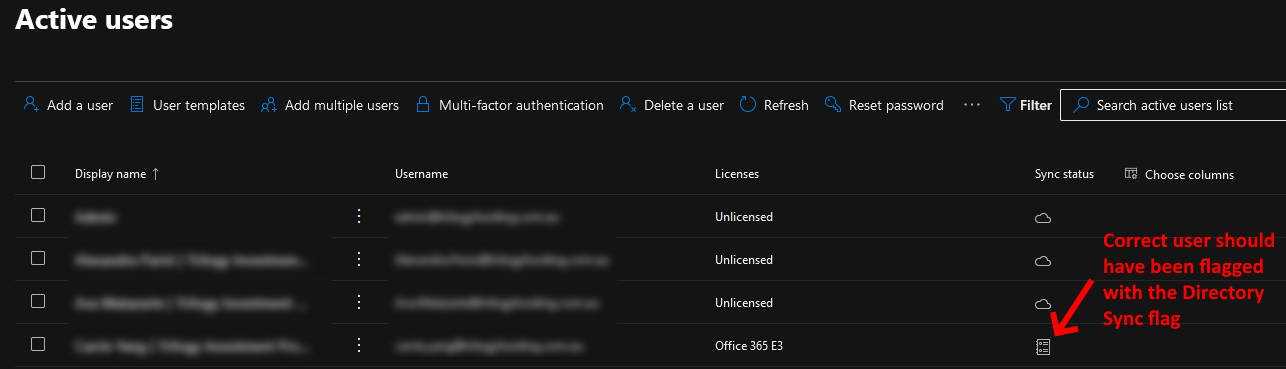The height and width of the screenshot is (369, 1286).
Task: Click the Sync status column header
Action: pos(1064,174)
